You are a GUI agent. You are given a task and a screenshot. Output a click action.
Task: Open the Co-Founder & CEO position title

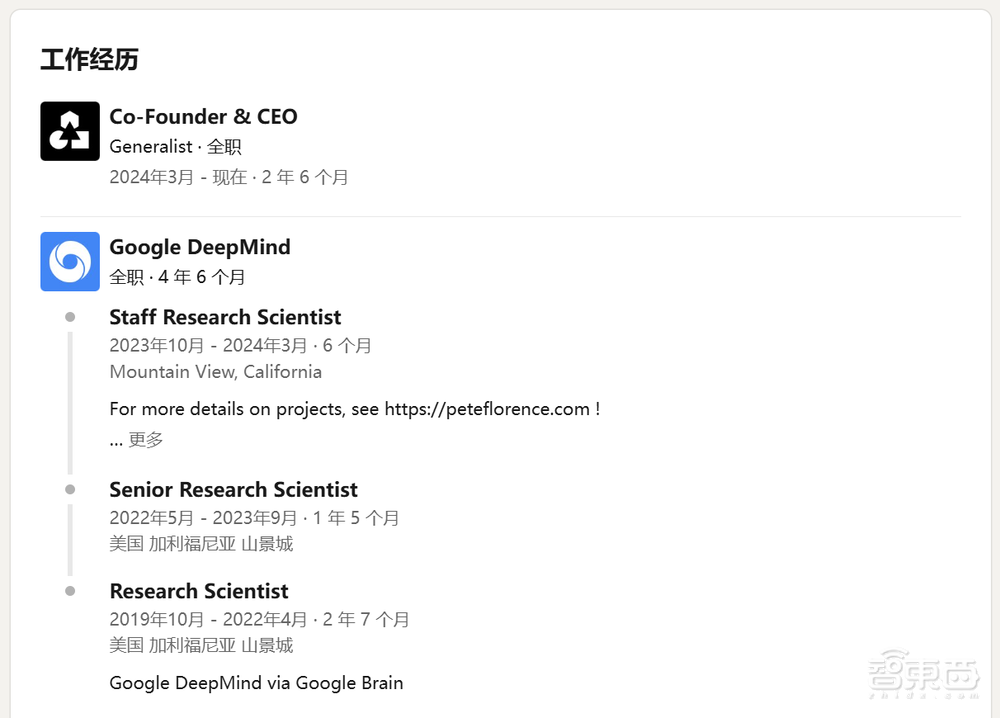pyautogui.click(x=203, y=117)
